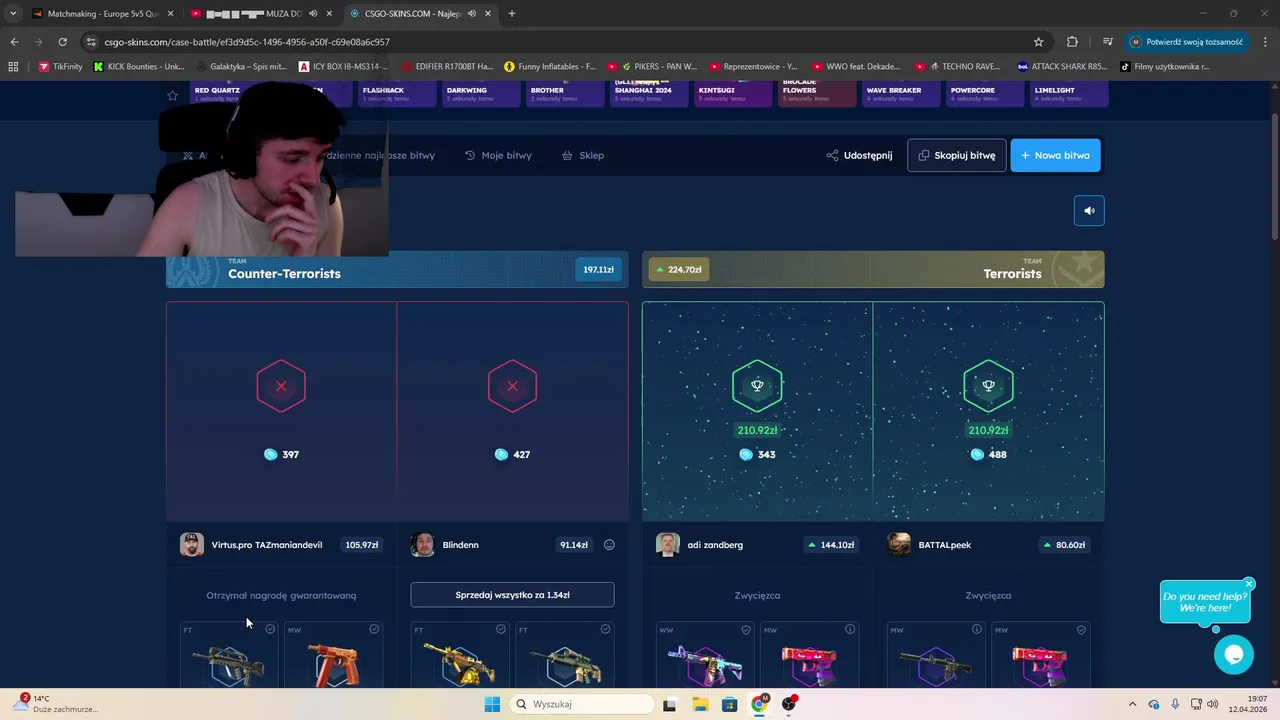This screenshot has height=720, width=1280.
Task: Select the LIMELIGHT case tile
Action: (1069, 93)
